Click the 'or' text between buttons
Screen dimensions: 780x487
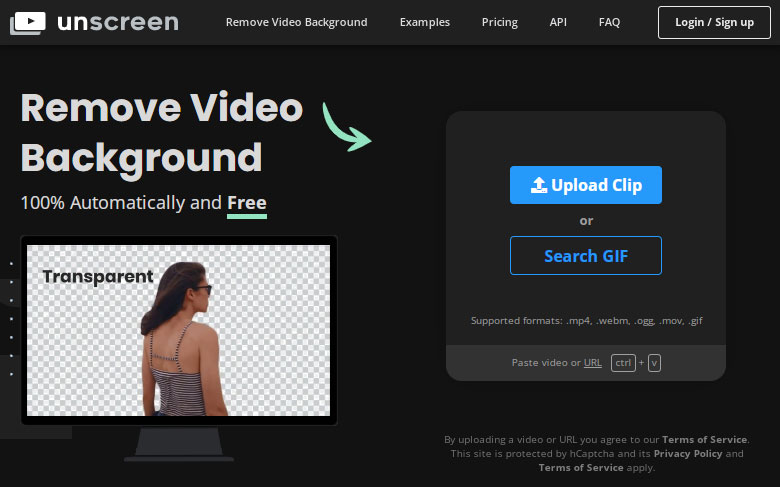tap(586, 220)
